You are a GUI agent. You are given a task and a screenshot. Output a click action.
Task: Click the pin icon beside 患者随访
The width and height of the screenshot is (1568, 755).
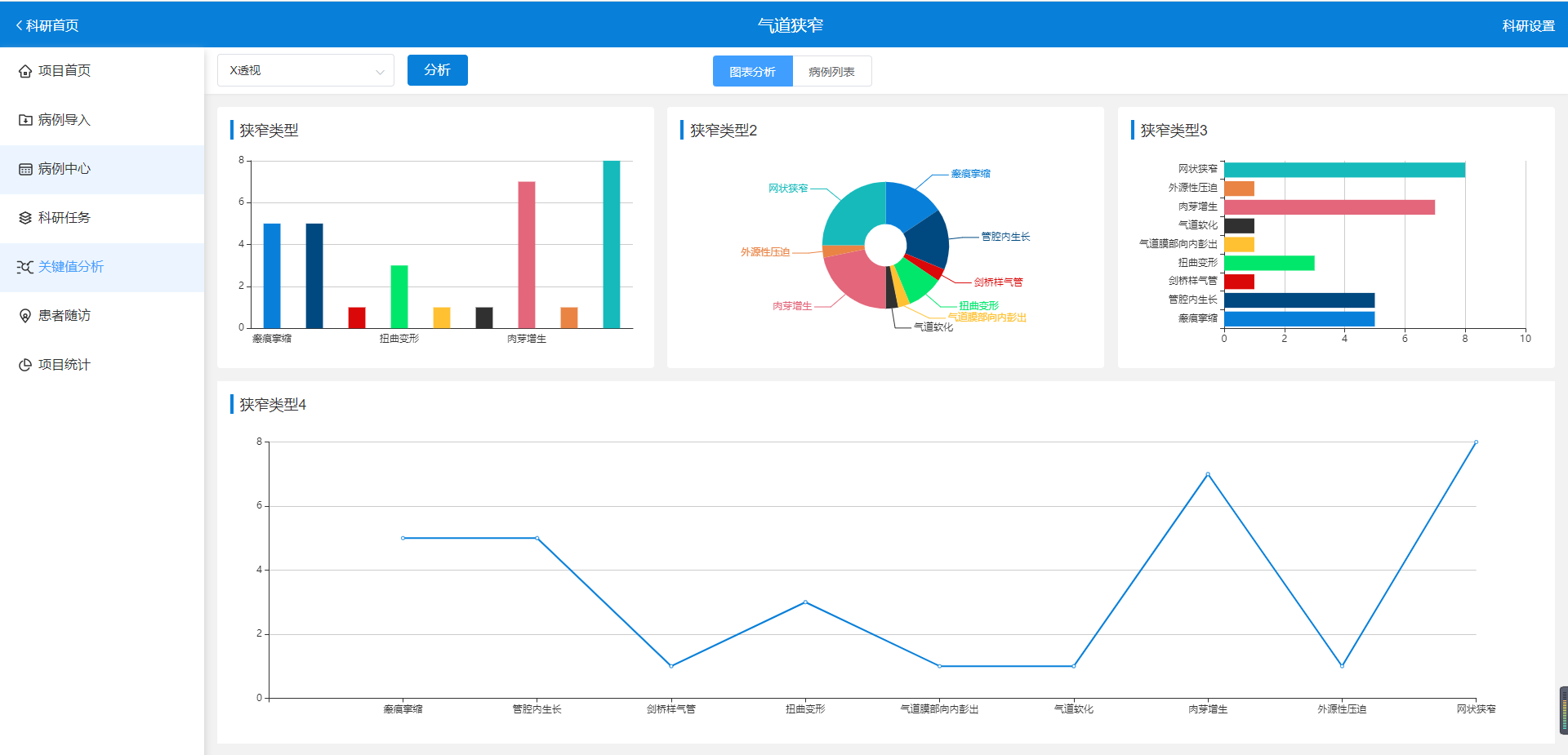point(25,317)
